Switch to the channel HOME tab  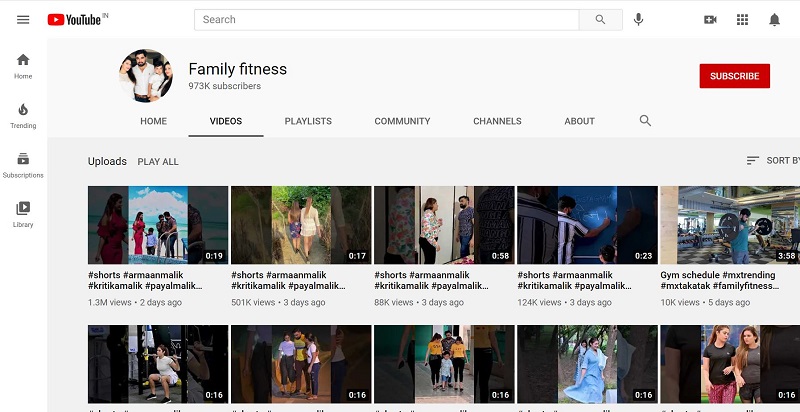coord(154,121)
